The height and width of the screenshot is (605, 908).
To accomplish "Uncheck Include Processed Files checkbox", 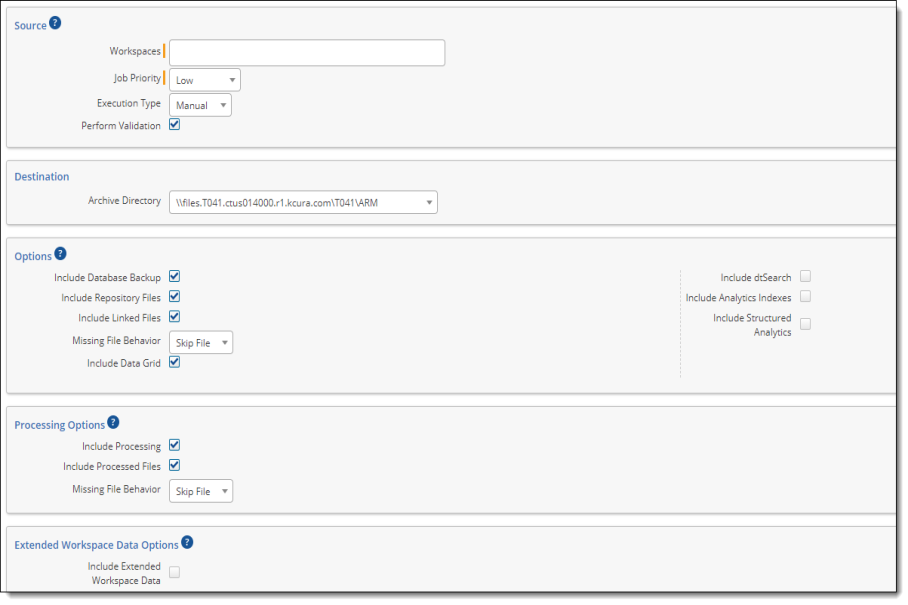I will [174, 465].
